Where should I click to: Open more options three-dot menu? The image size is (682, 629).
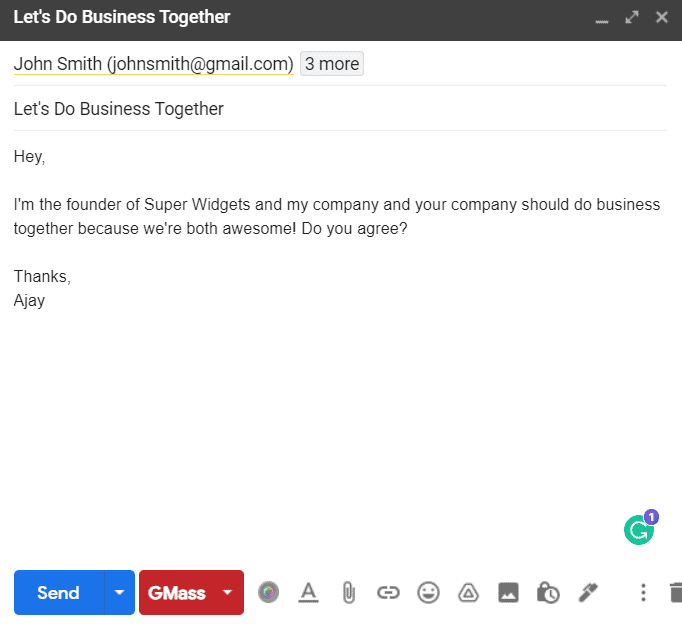[643, 592]
